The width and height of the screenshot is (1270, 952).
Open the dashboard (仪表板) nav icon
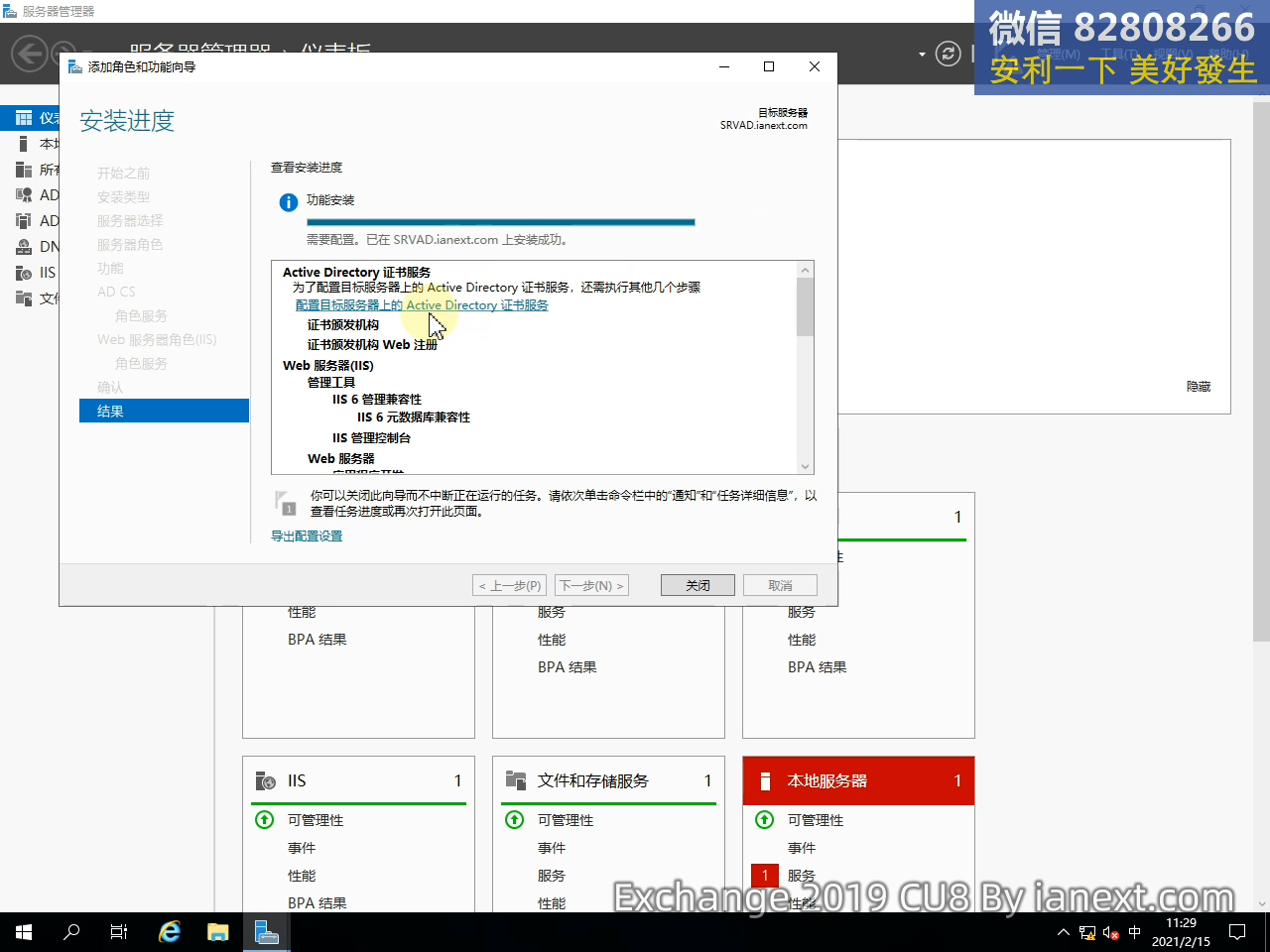pos(24,118)
